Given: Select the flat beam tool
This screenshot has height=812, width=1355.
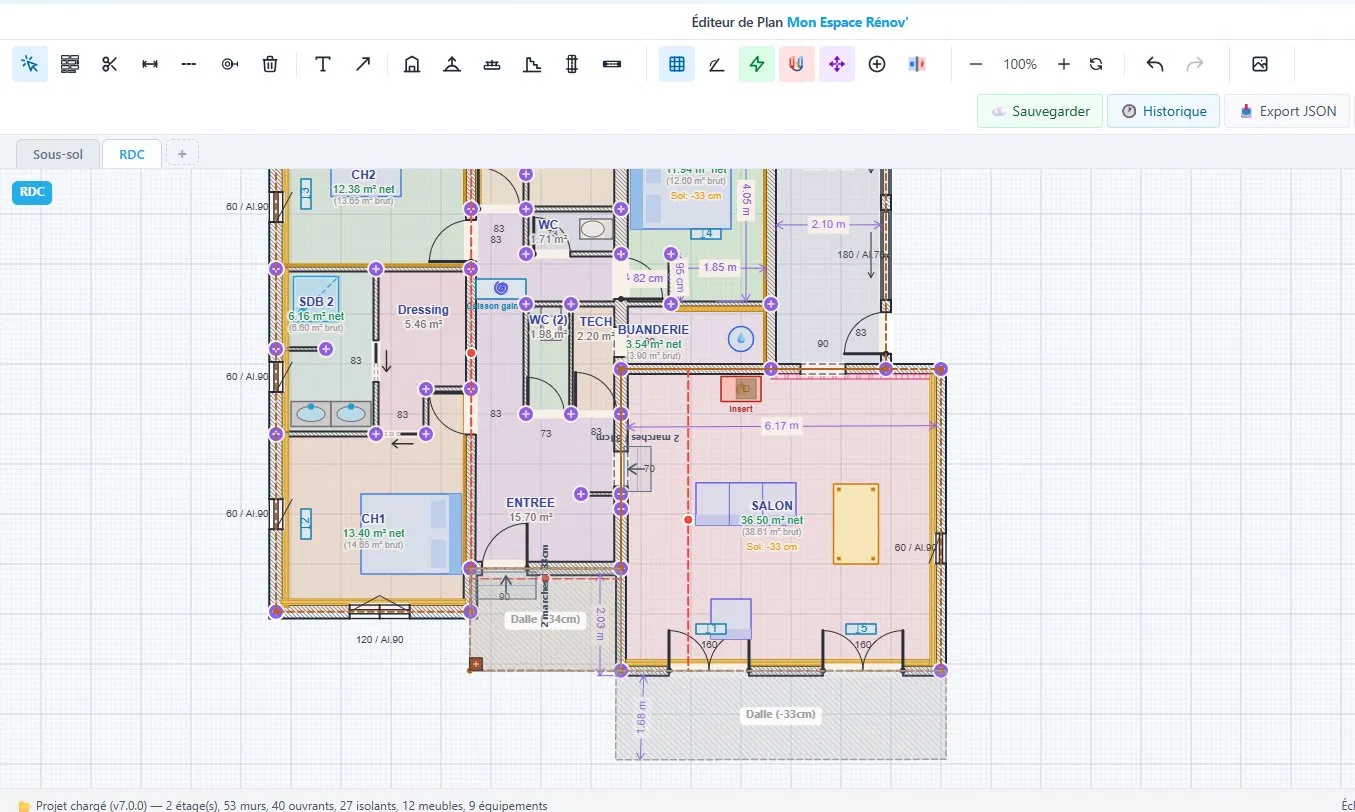Looking at the screenshot, I should [x=612, y=64].
